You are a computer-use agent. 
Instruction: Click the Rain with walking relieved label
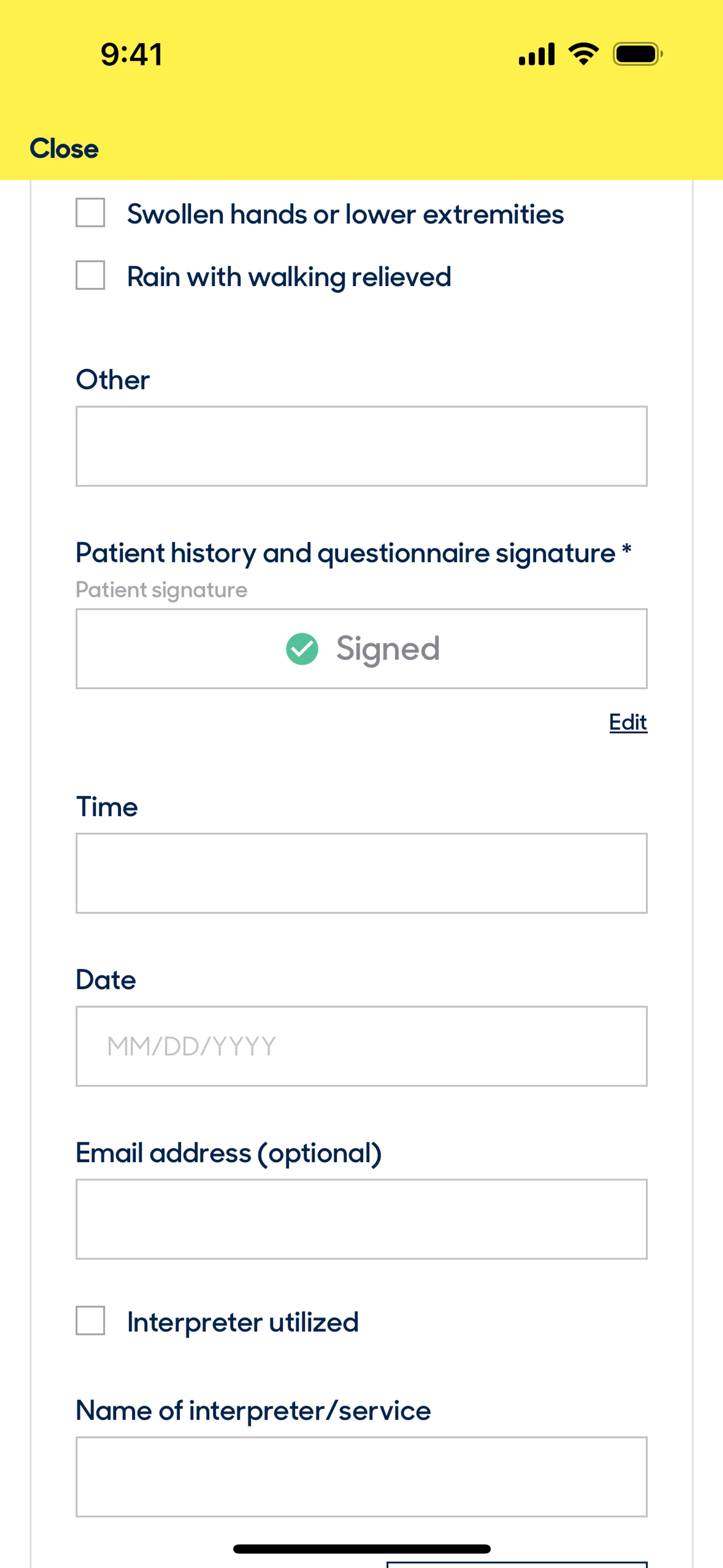click(x=288, y=277)
